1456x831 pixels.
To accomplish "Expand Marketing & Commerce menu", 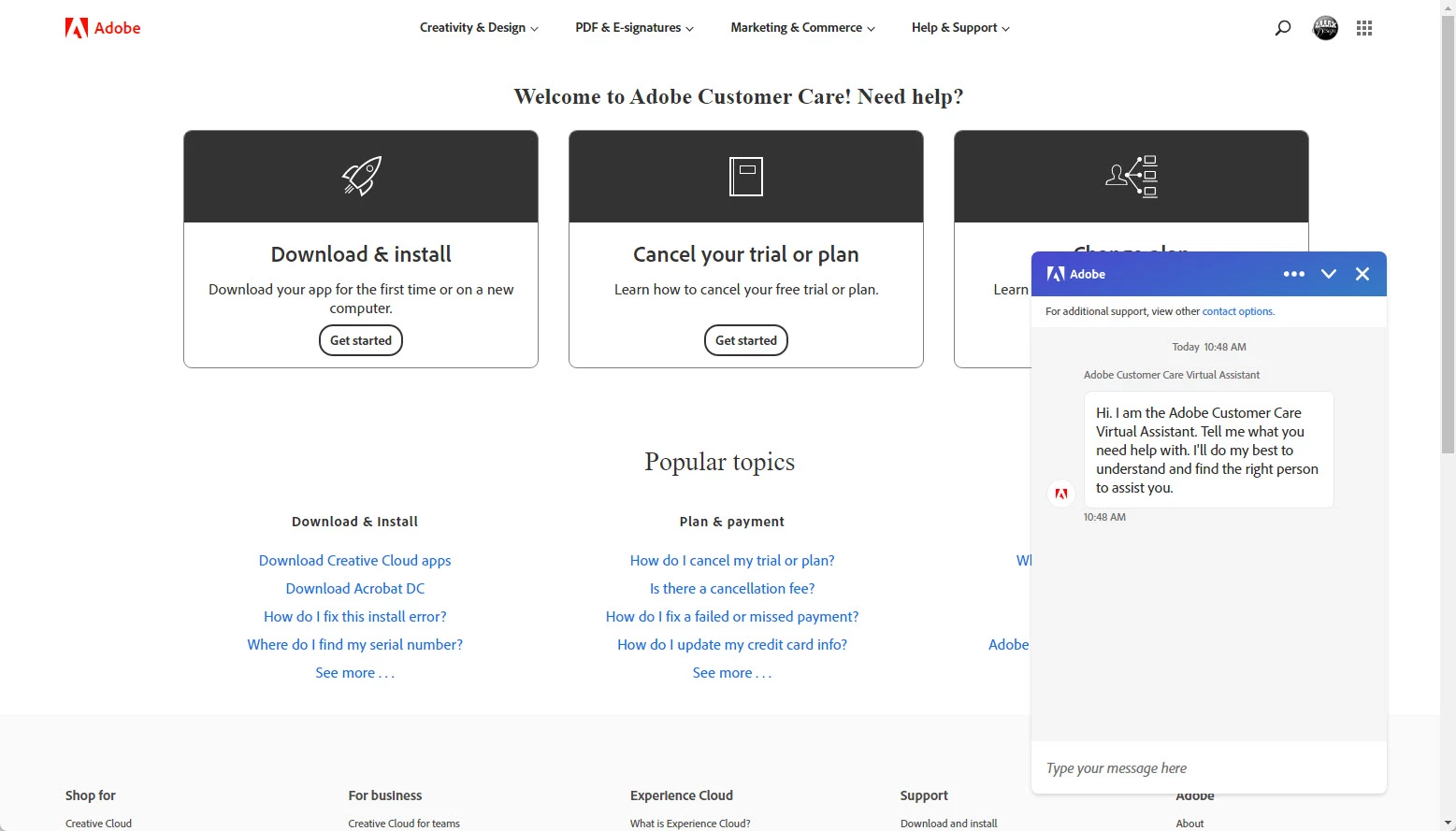I will pyautogui.click(x=802, y=28).
